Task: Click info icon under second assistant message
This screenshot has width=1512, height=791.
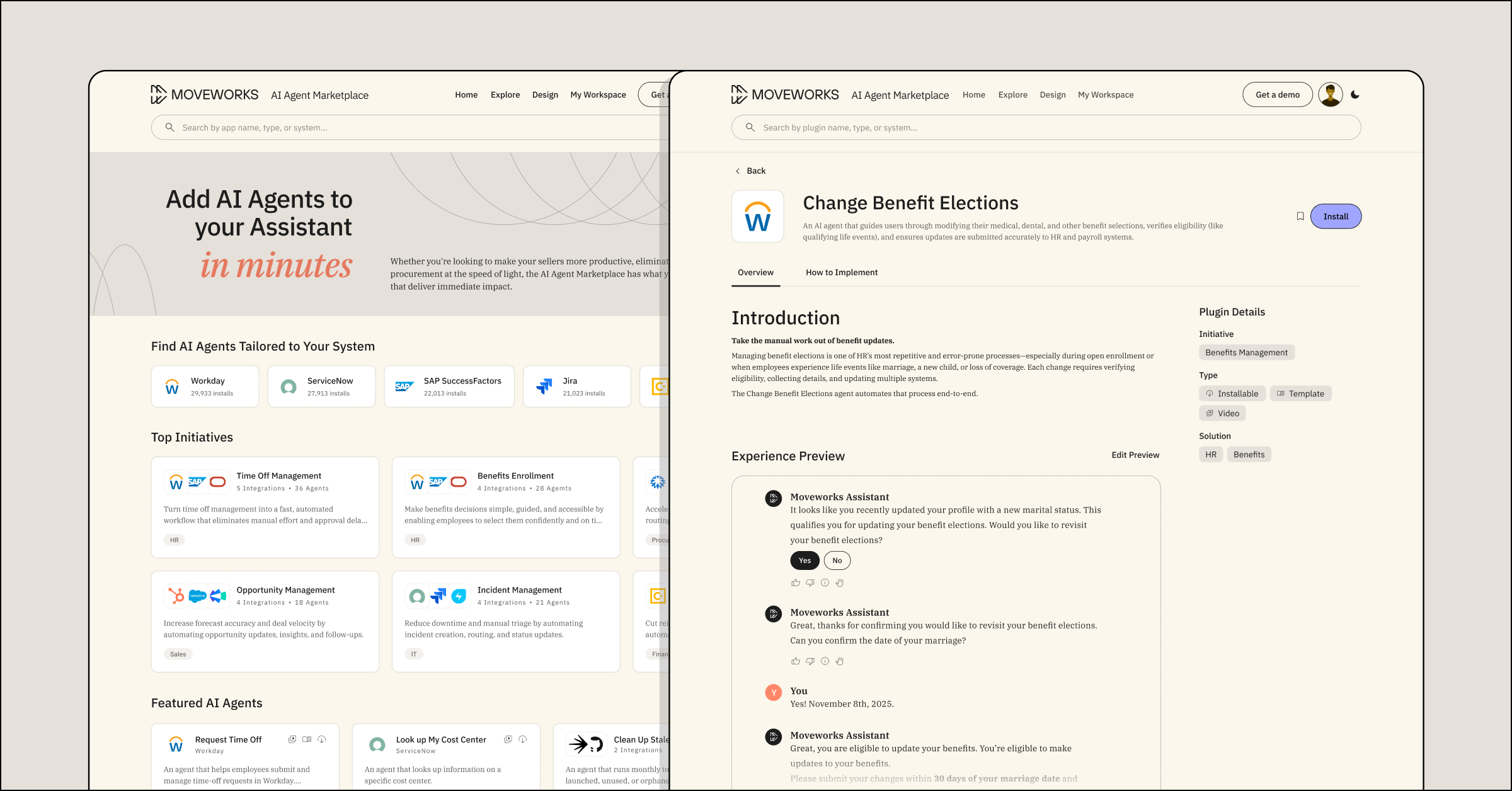Action: [825, 661]
